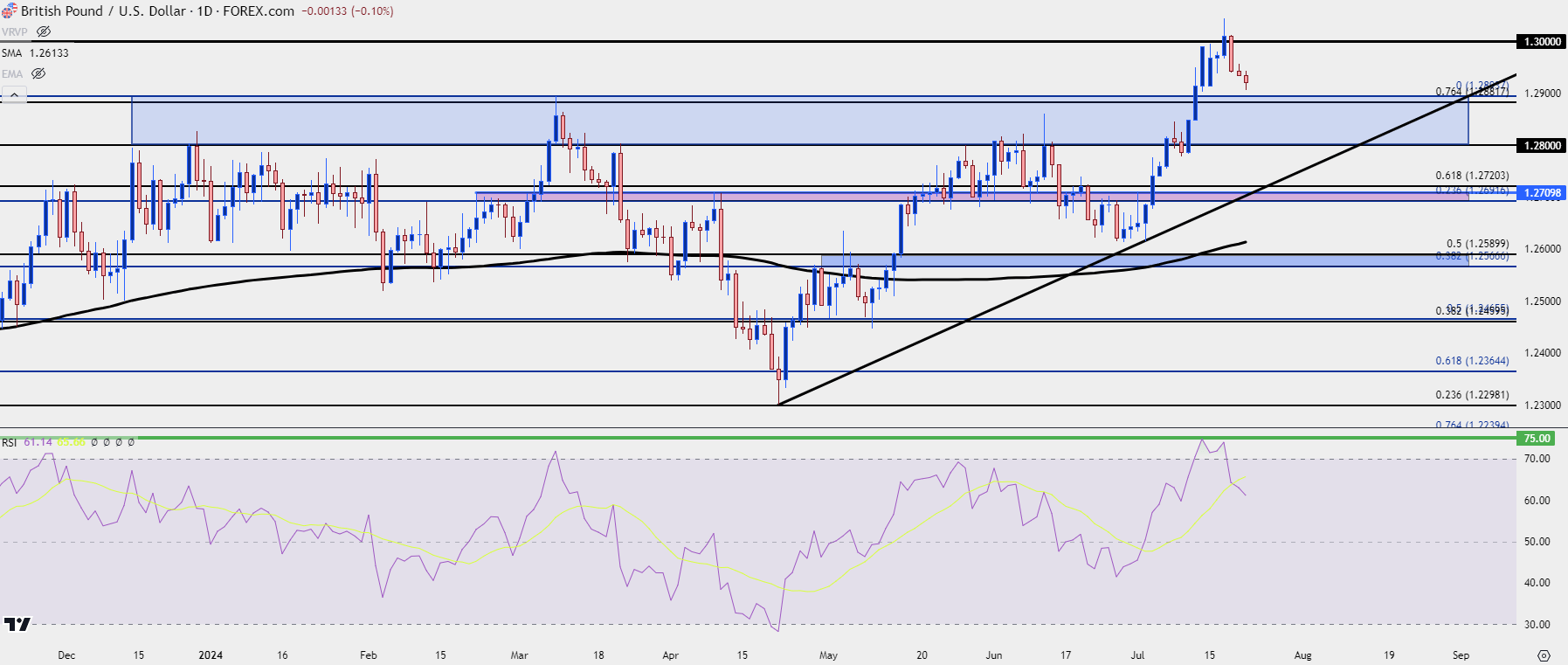The width and height of the screenshot is (1568, 665).
Task: Open the TradingView logo link
Action: pyautogui.click(x=17, y=624)
